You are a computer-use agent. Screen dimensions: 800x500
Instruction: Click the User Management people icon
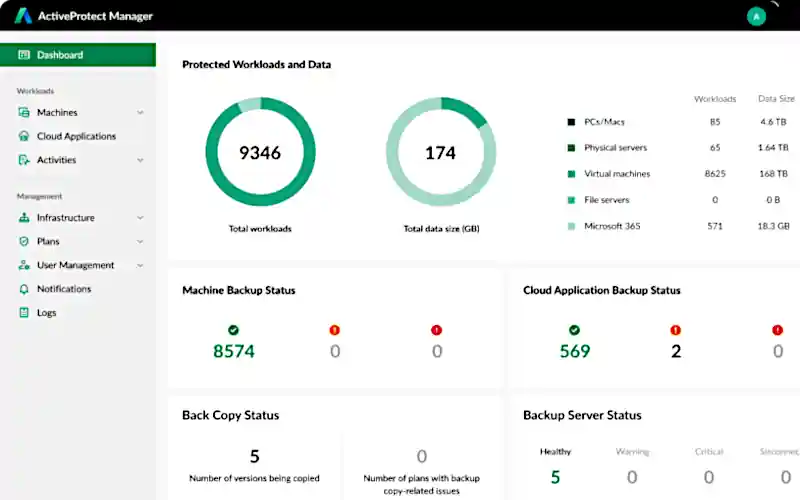click(x=23, y=265)
